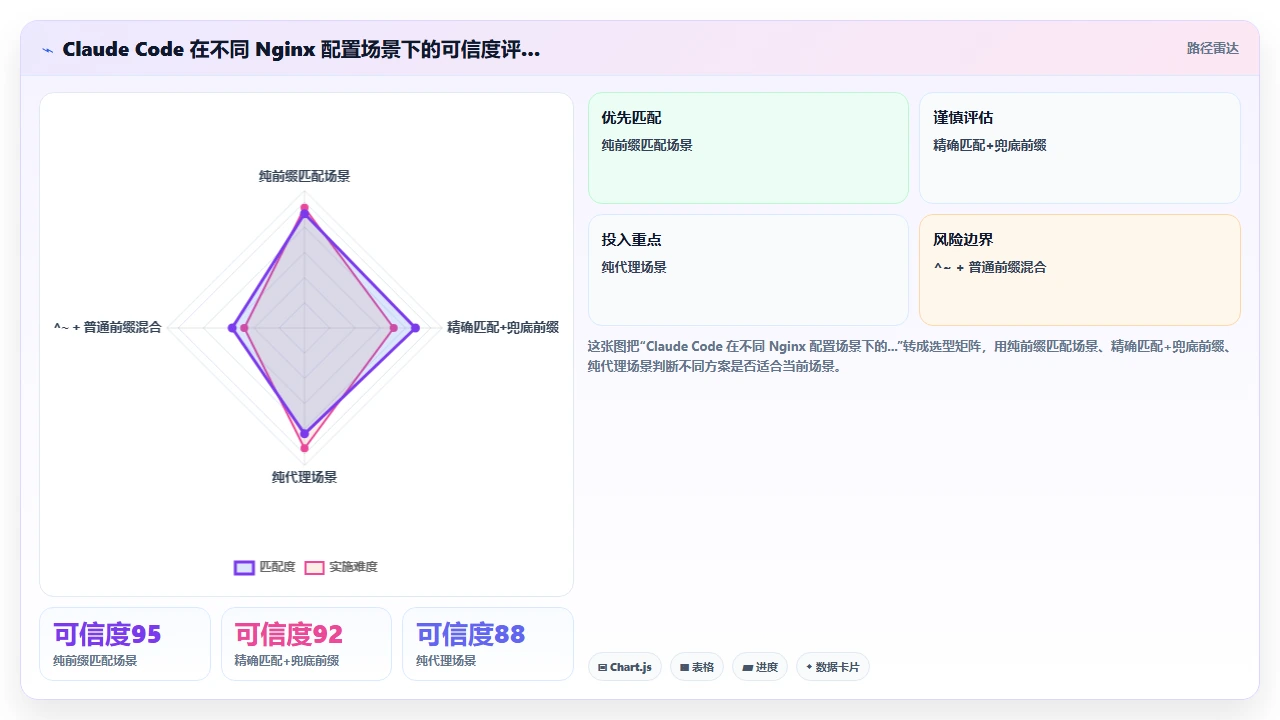Click the 纯代理场景 radar axis label
The height and width of the screenshot is (720, 1280).
pos(305,477)
